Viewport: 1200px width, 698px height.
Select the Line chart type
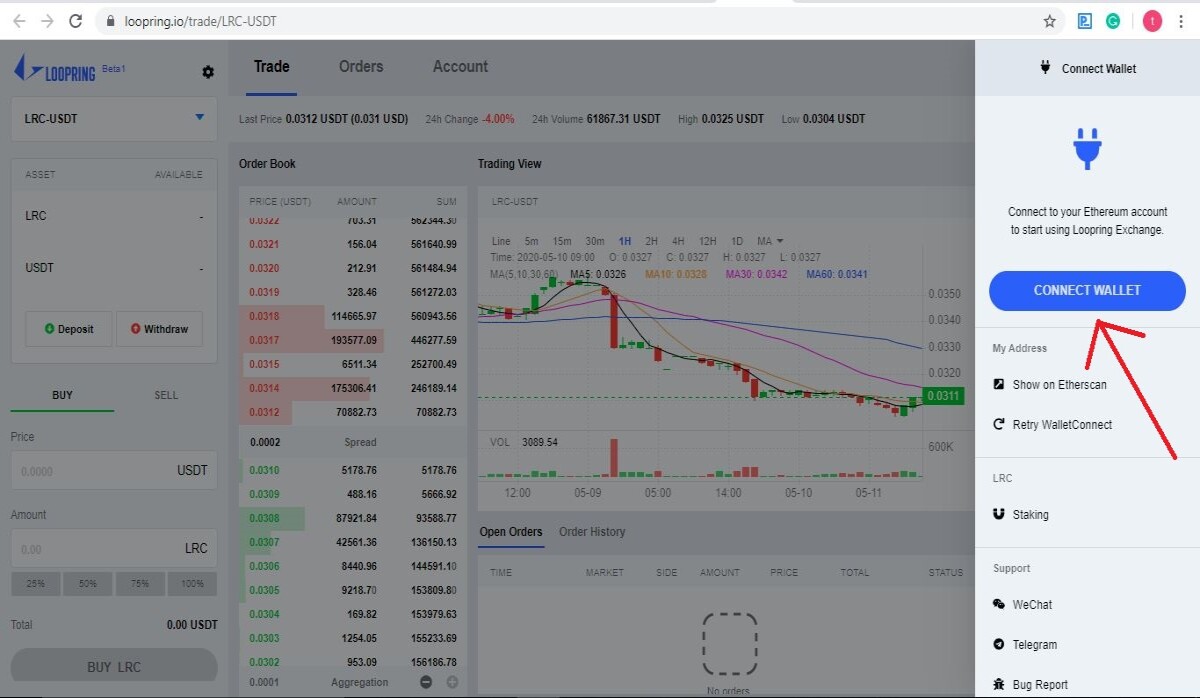click(501, 241)
